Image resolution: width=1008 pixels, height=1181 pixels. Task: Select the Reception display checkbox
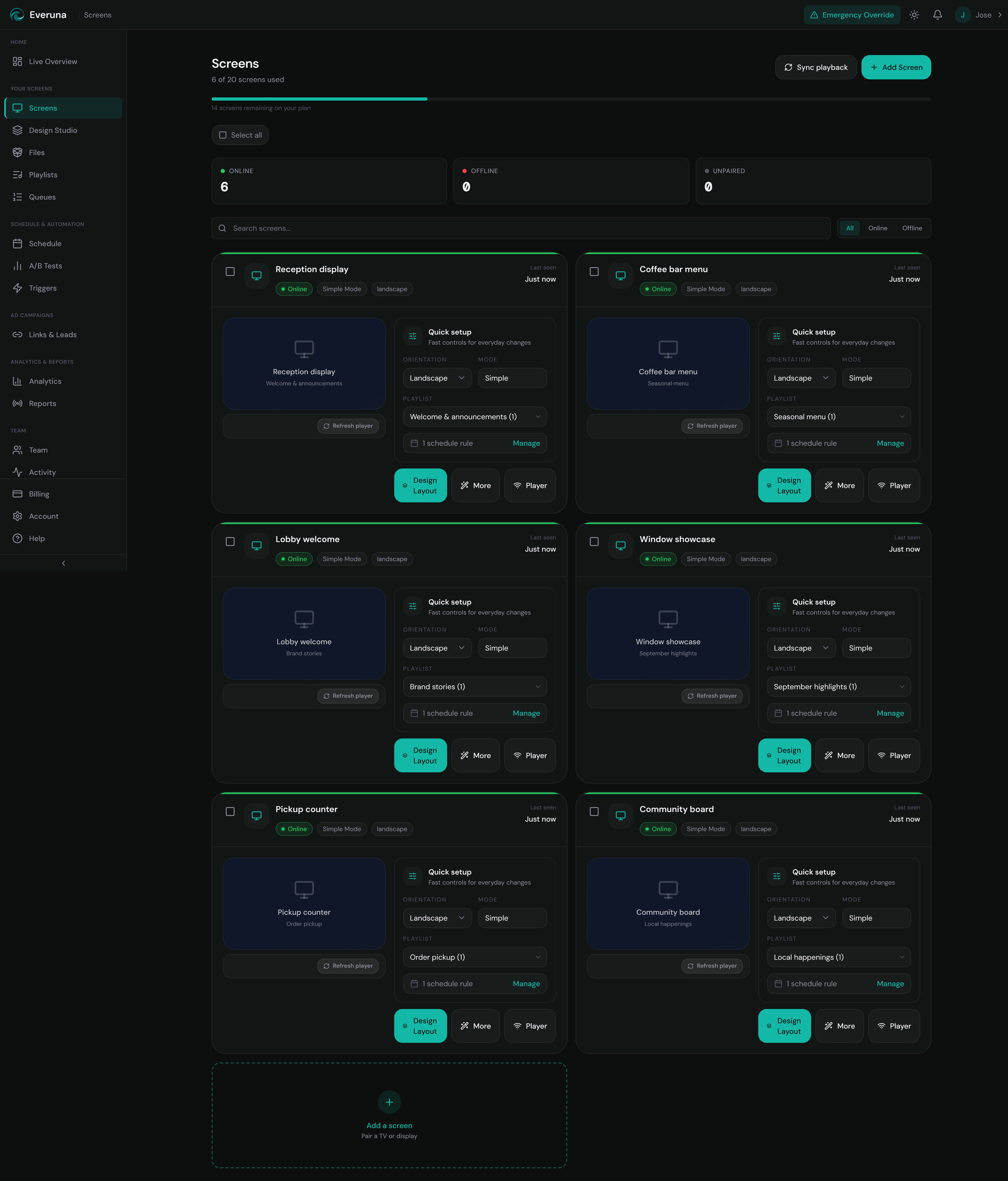(x=230, y=272)
